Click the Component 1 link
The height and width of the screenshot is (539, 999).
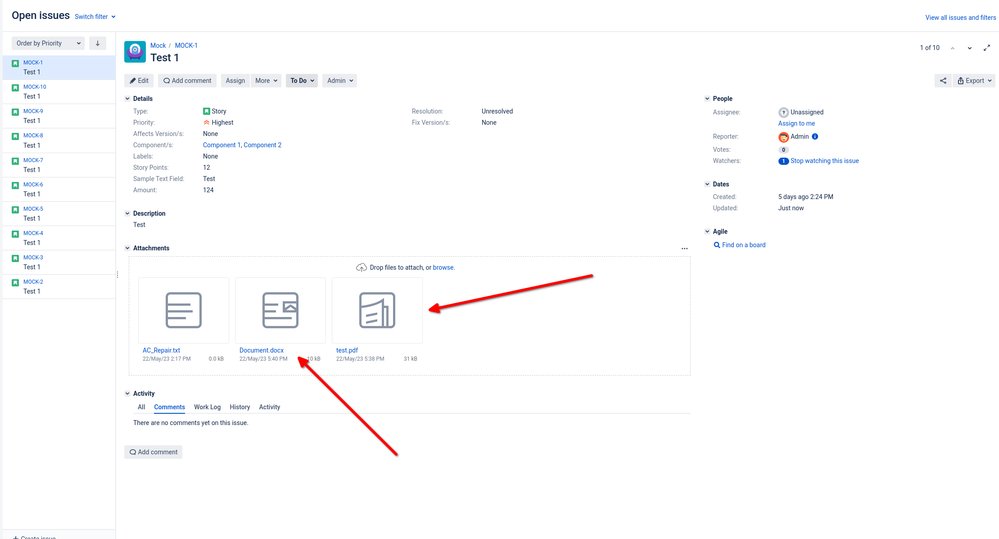pos(222,145)
